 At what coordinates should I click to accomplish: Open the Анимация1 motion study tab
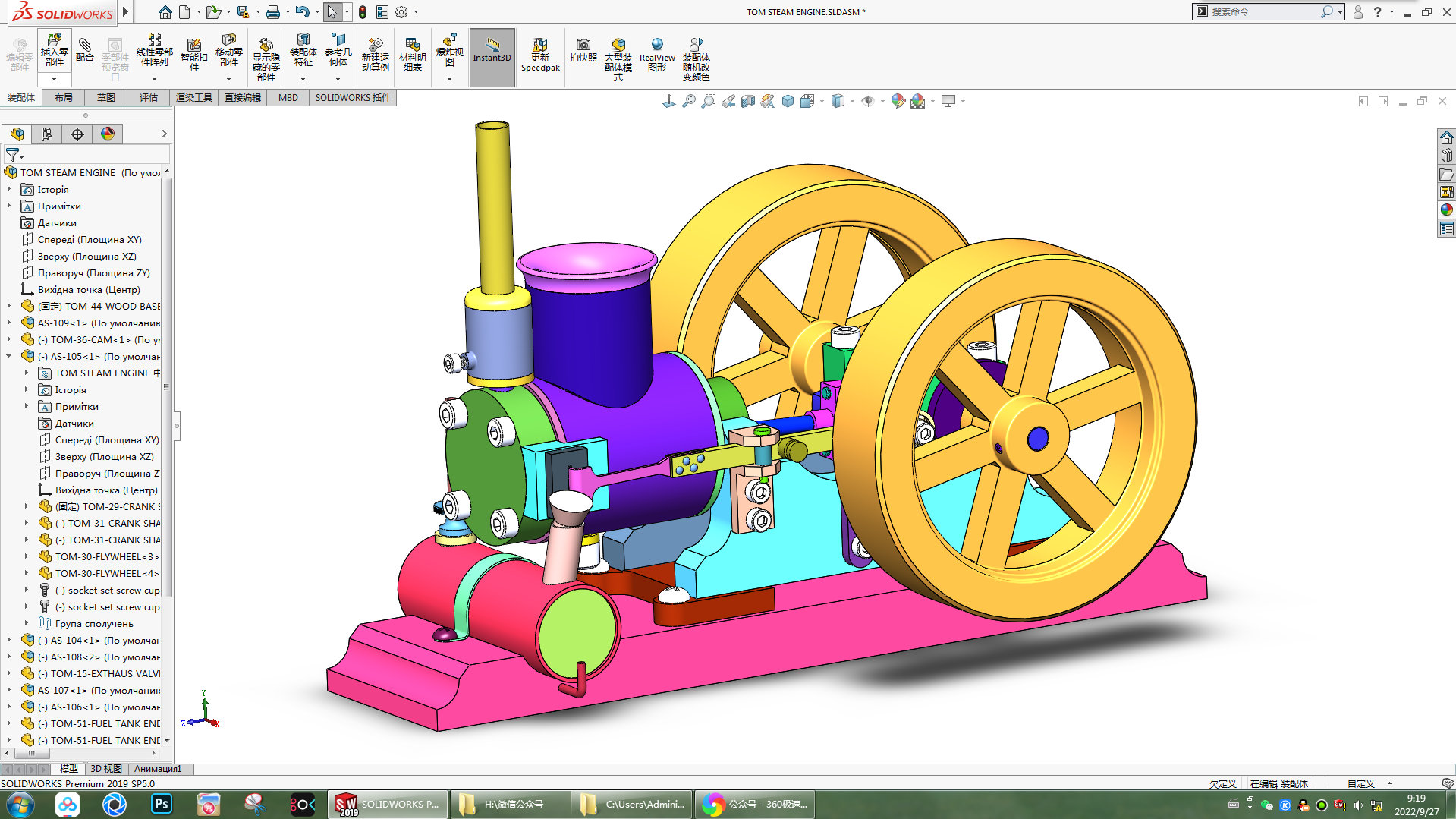coord(158,769)
